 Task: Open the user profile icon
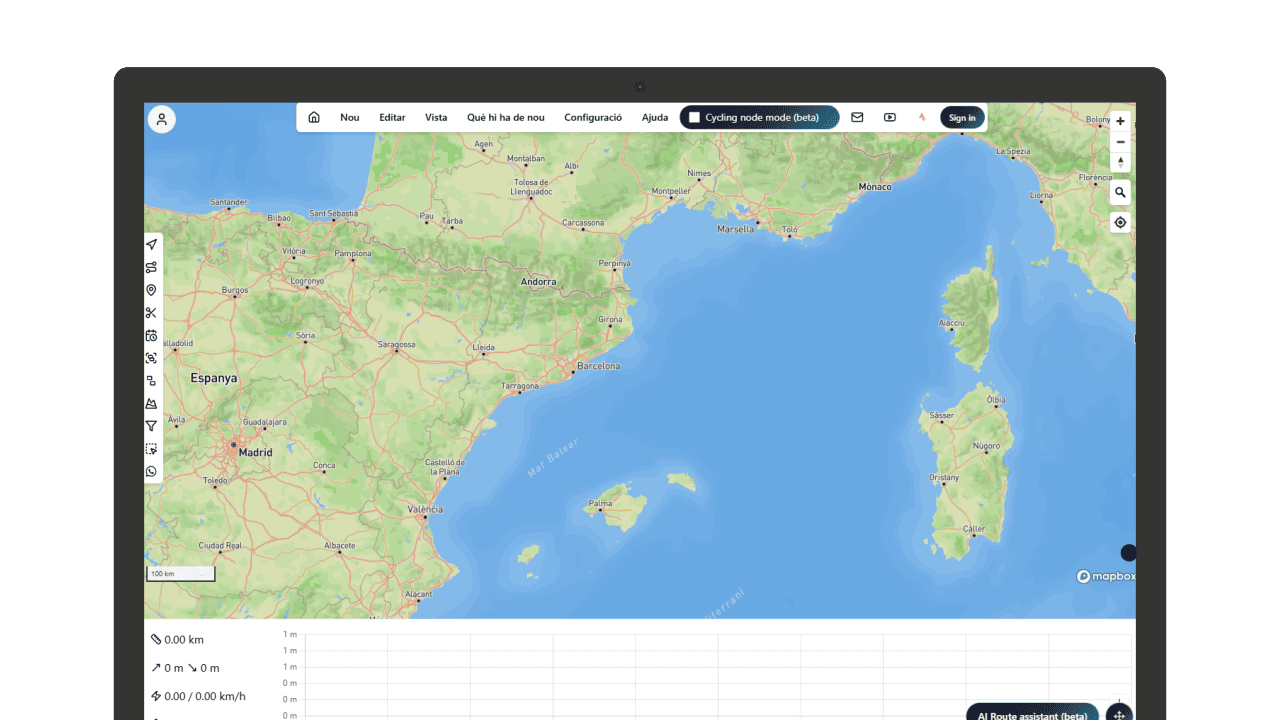pos(162,119)
